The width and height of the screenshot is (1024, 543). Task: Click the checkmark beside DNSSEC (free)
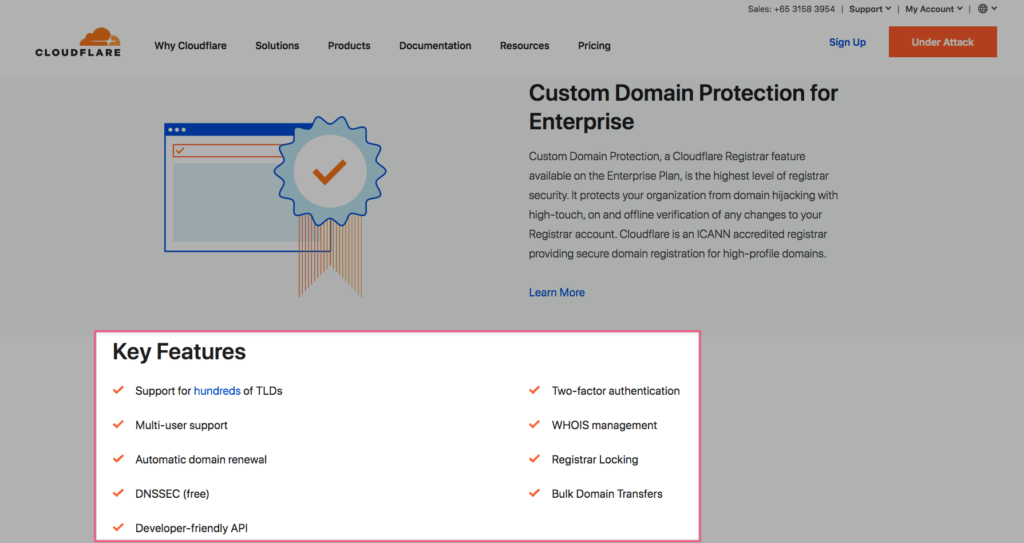coord(118,493)
